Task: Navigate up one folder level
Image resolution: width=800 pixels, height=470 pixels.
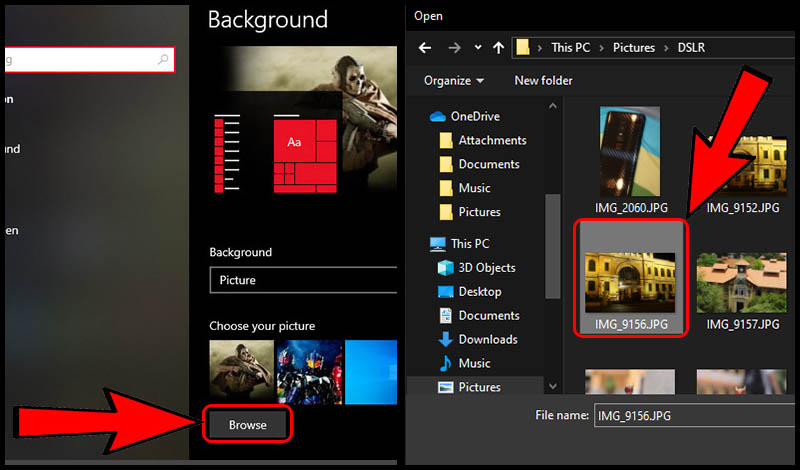Action: (498, 48)
